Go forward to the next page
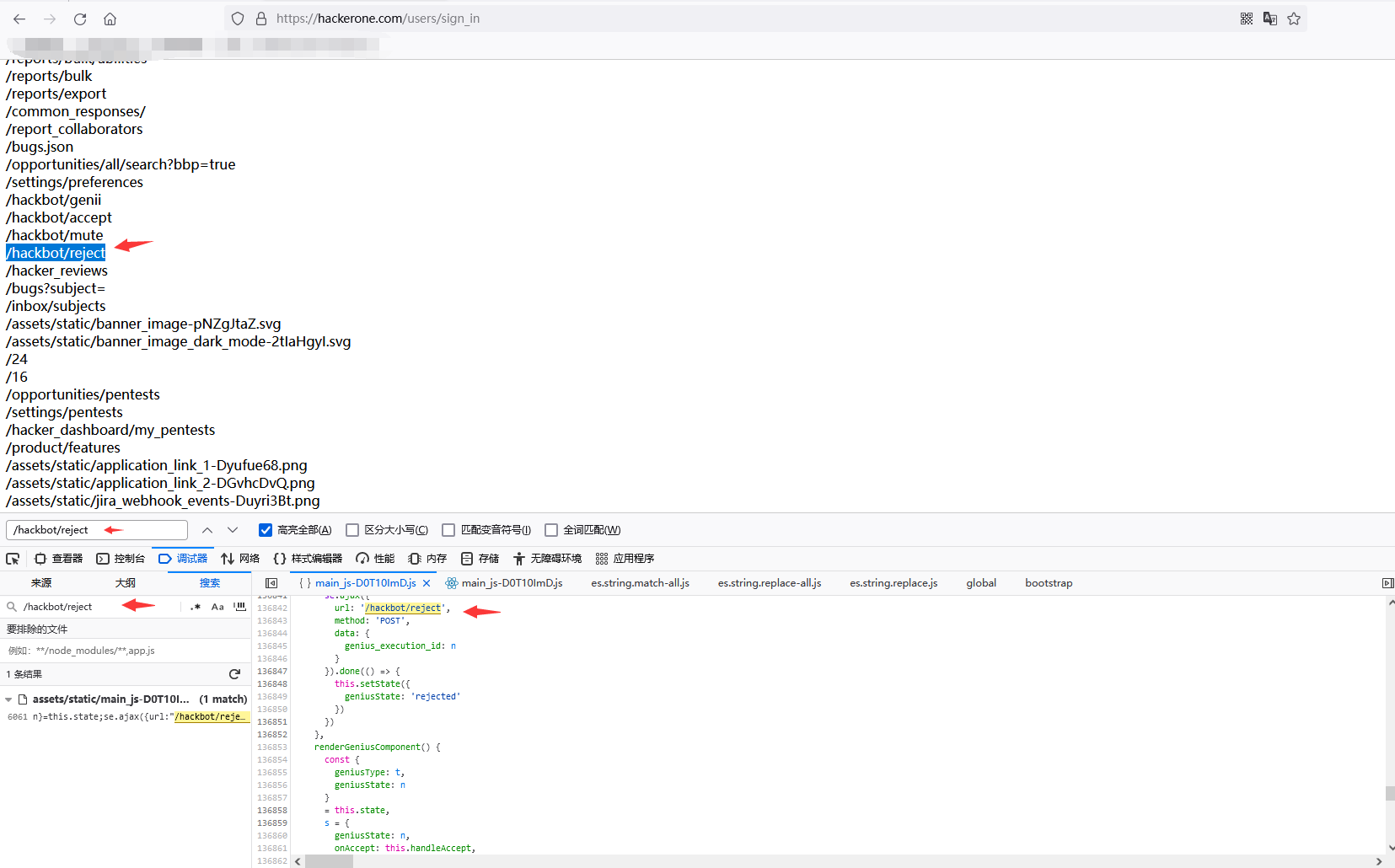This screenshot has width=1395, height=868. [50, 19]
